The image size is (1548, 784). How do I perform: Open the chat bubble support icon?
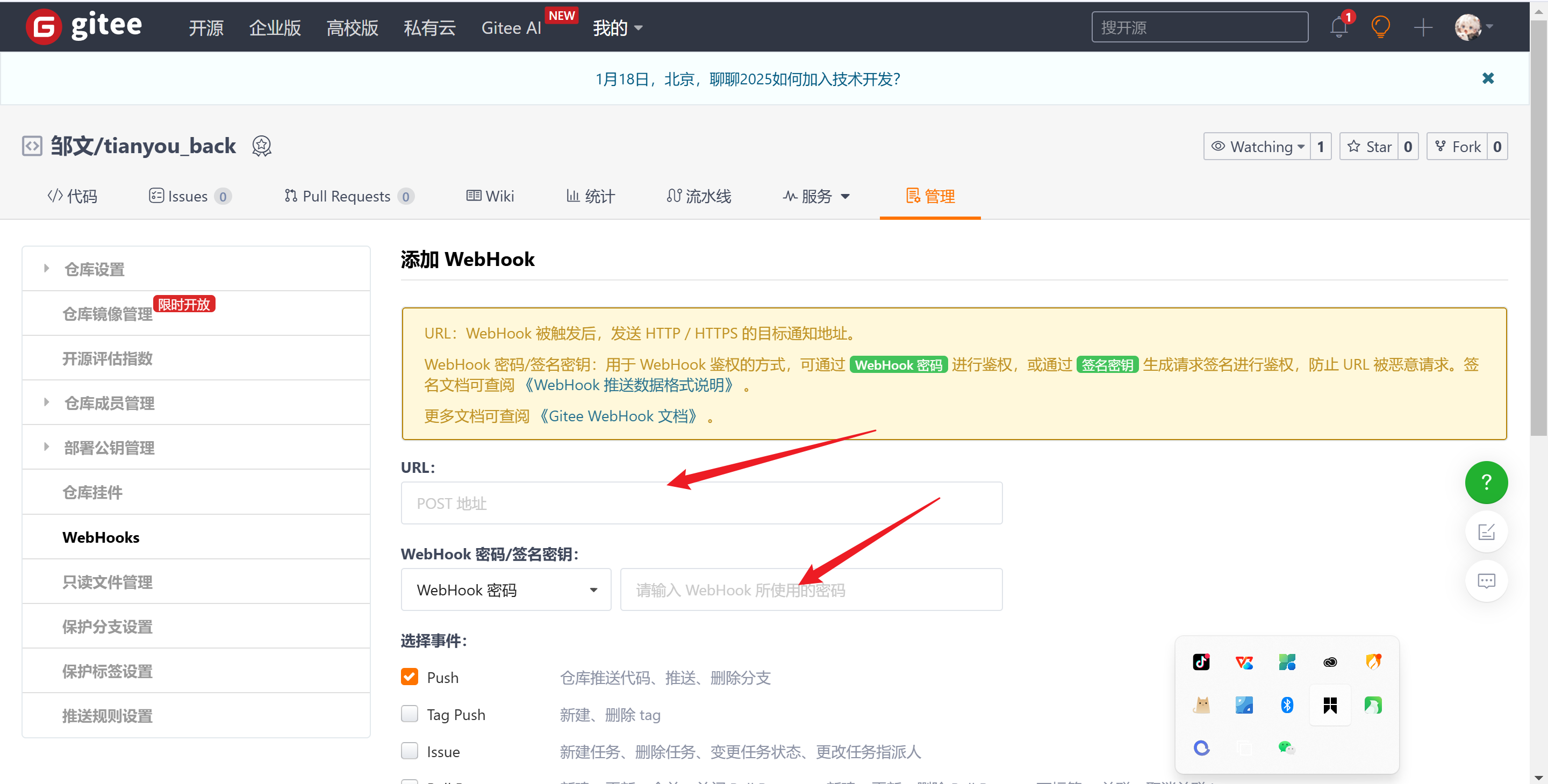pos(1486,580)
